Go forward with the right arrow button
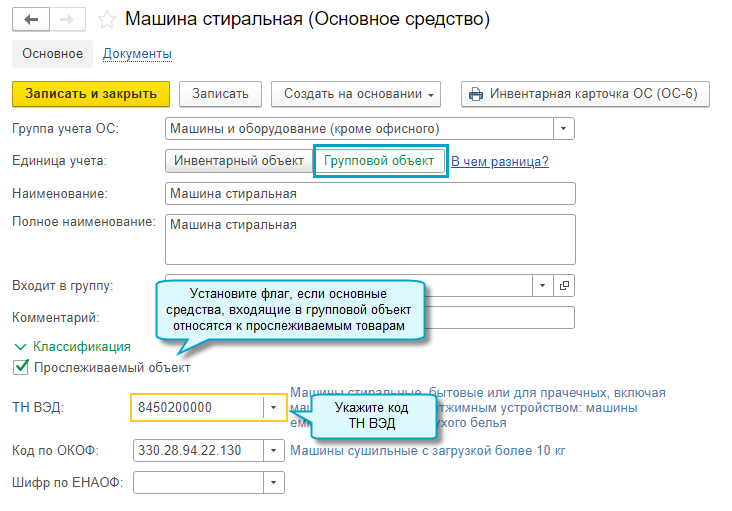Image resolution: width=732 pixels, height=511 pixels. pyautogui.click(x=67, y=20)
